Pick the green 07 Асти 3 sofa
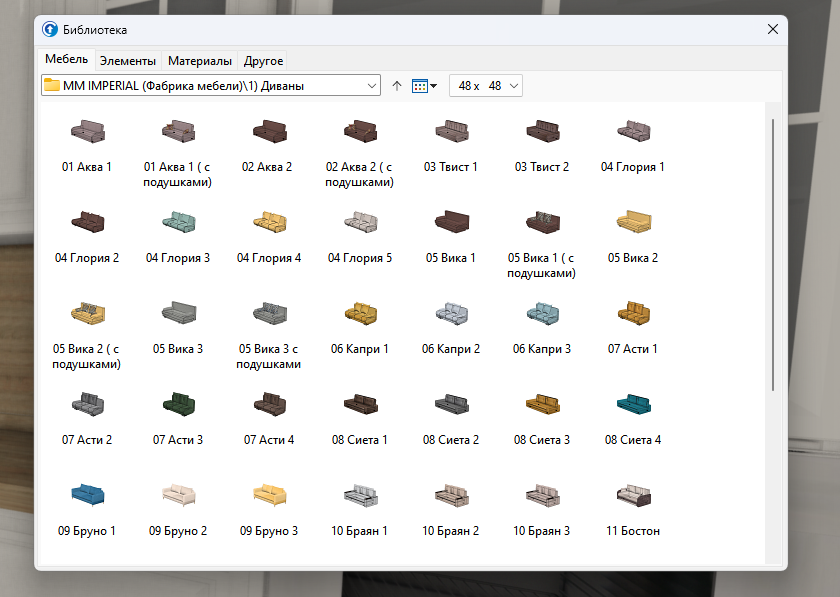Screen dimensions: 840x597 [x=178, y=404]
